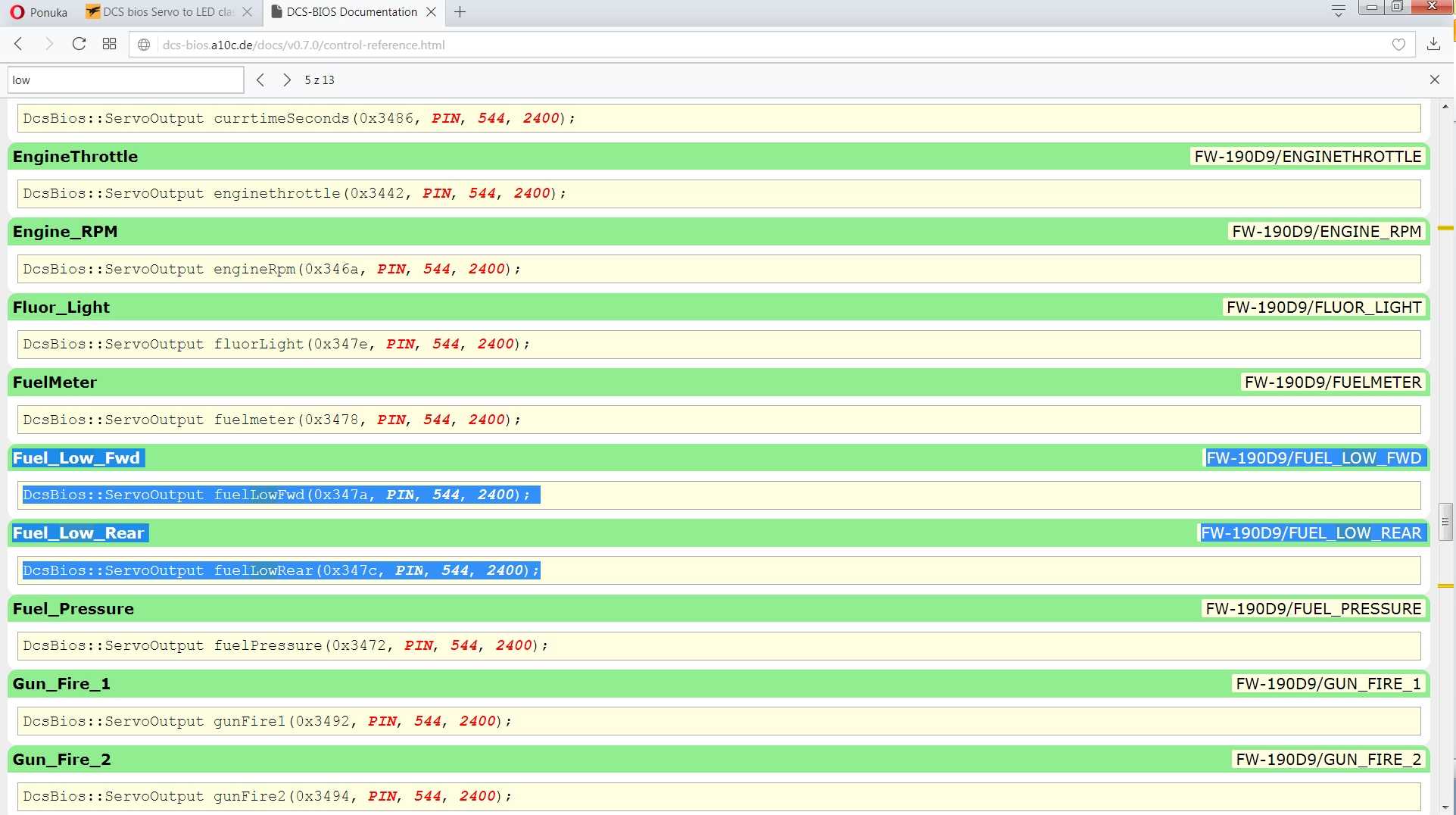The height and width of the screenshot is (815, 1456).
Task: Click the Gun_Fire_2 heading
Action: coord(61,760)
